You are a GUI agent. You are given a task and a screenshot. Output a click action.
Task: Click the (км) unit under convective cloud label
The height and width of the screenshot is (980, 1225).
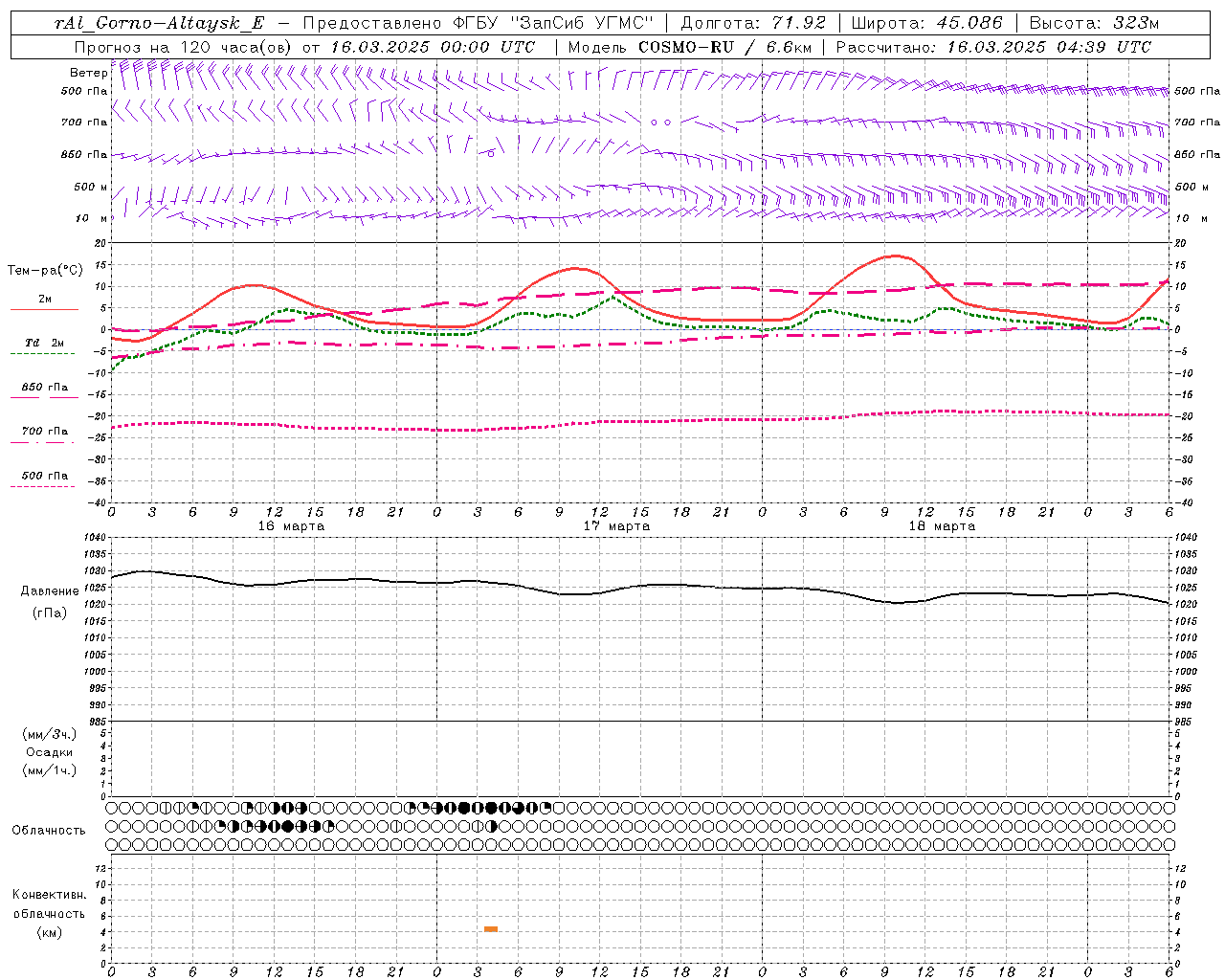[50, 932]
